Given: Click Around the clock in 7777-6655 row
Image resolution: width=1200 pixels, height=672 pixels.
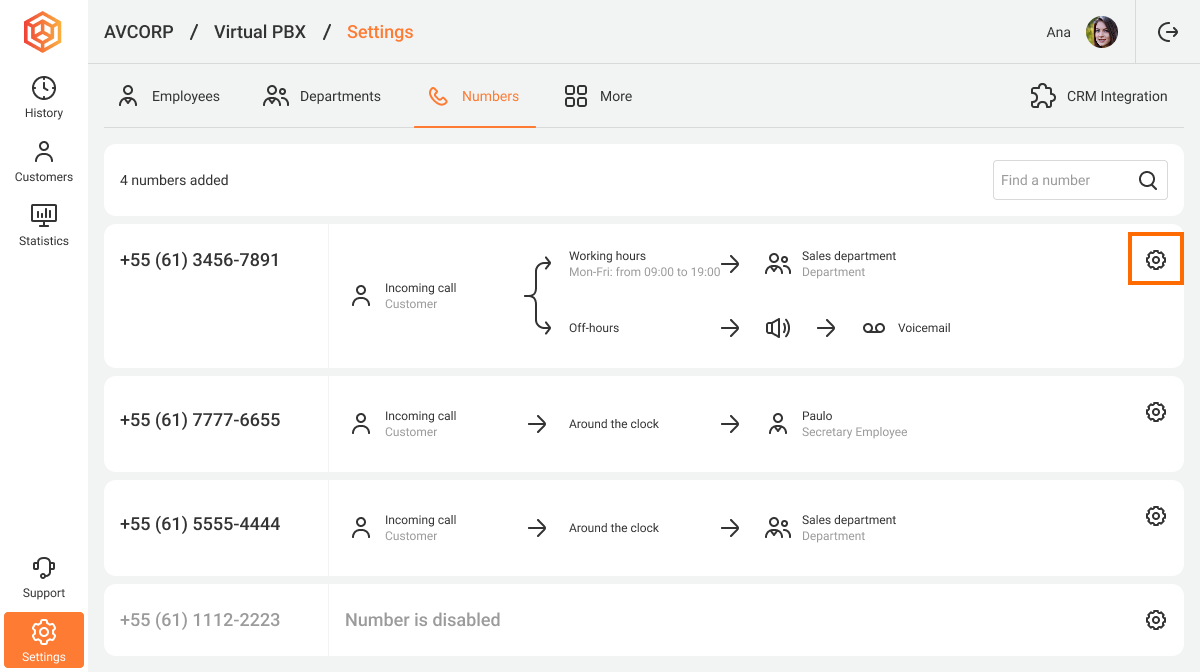Looking at the screenshot, I should (614, 424).
